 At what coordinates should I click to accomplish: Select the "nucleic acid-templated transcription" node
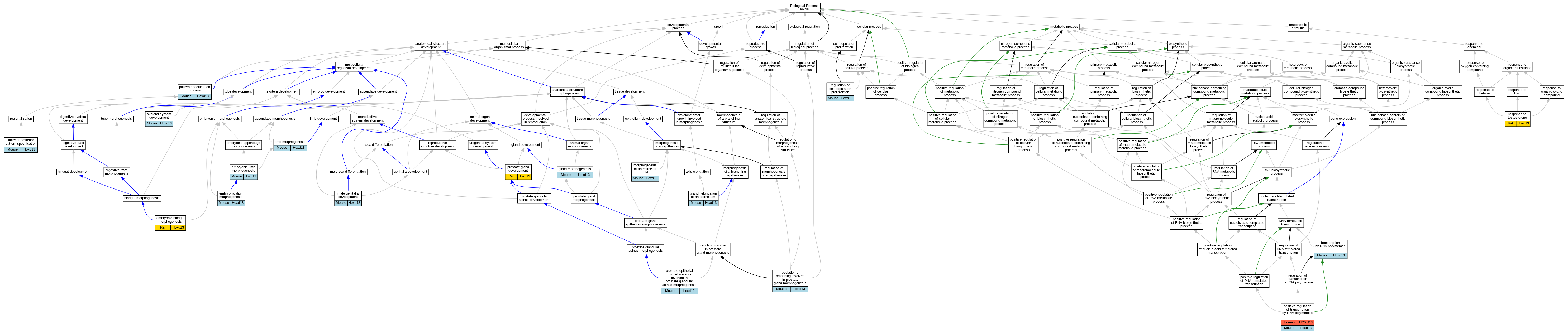click(x=1276, y=198)
